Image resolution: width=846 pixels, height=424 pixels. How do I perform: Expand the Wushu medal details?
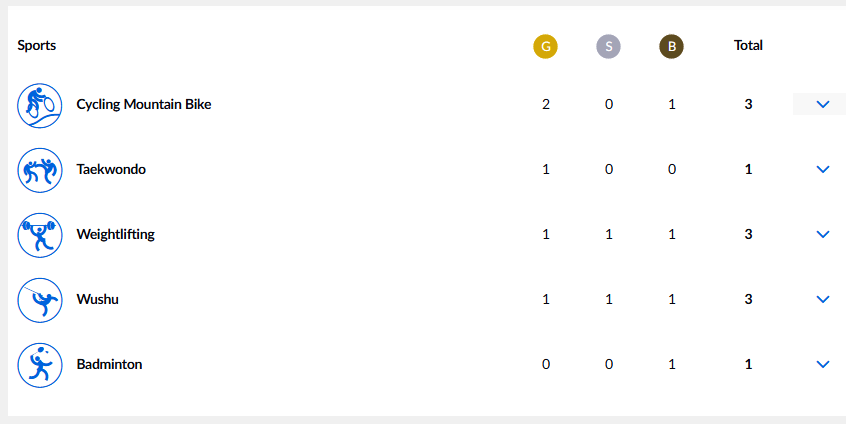coord(823,299)
